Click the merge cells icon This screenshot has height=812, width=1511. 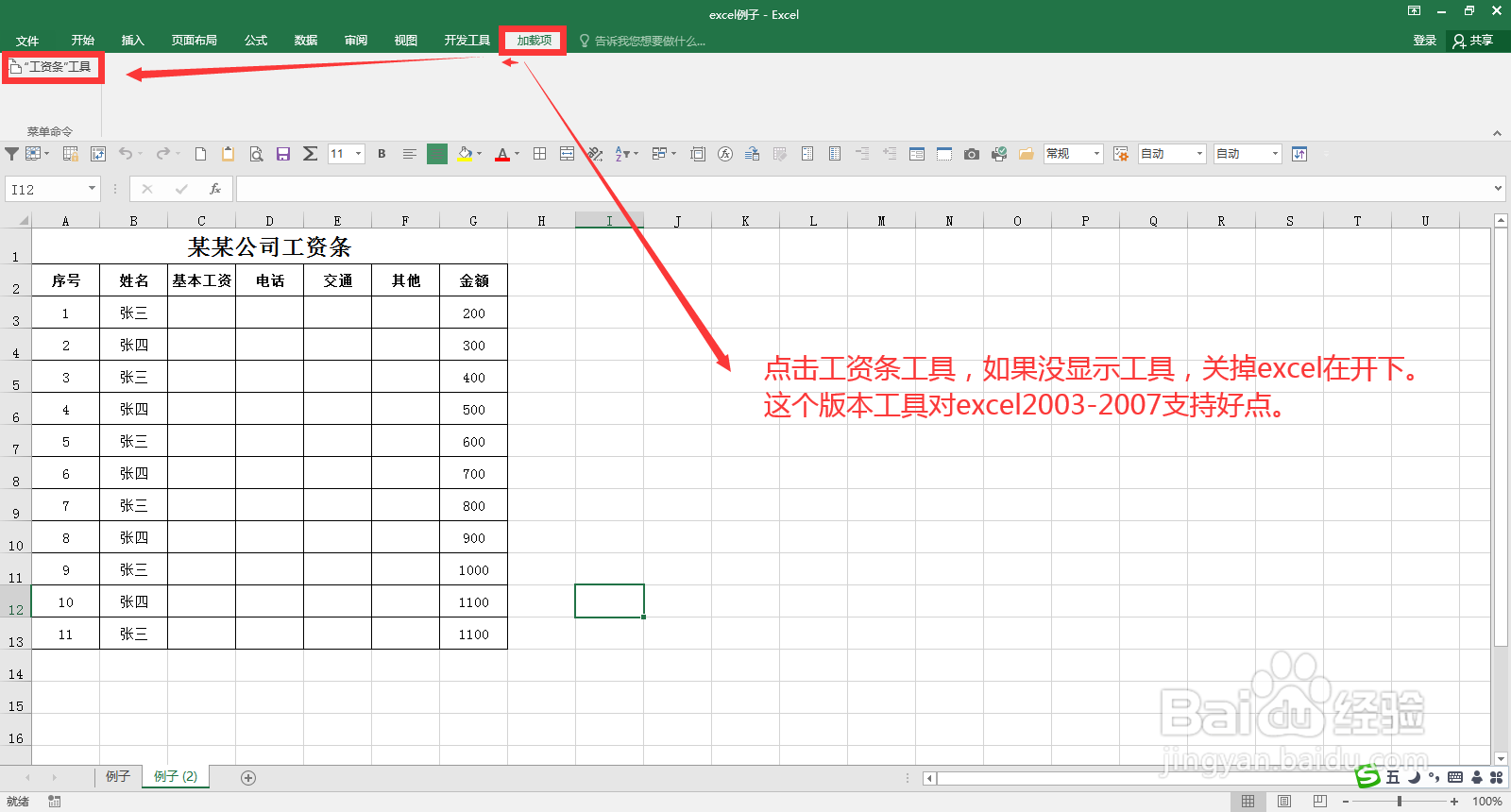point(567,154)
